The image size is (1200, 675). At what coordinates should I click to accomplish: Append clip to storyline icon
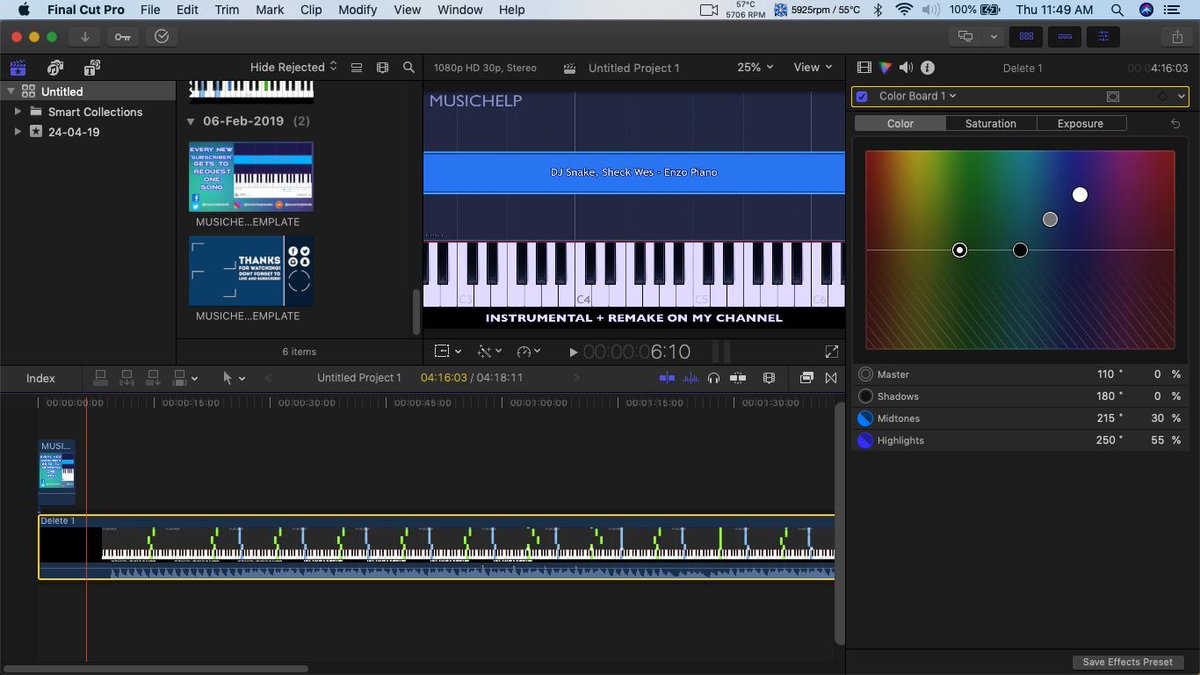point(153,378)
